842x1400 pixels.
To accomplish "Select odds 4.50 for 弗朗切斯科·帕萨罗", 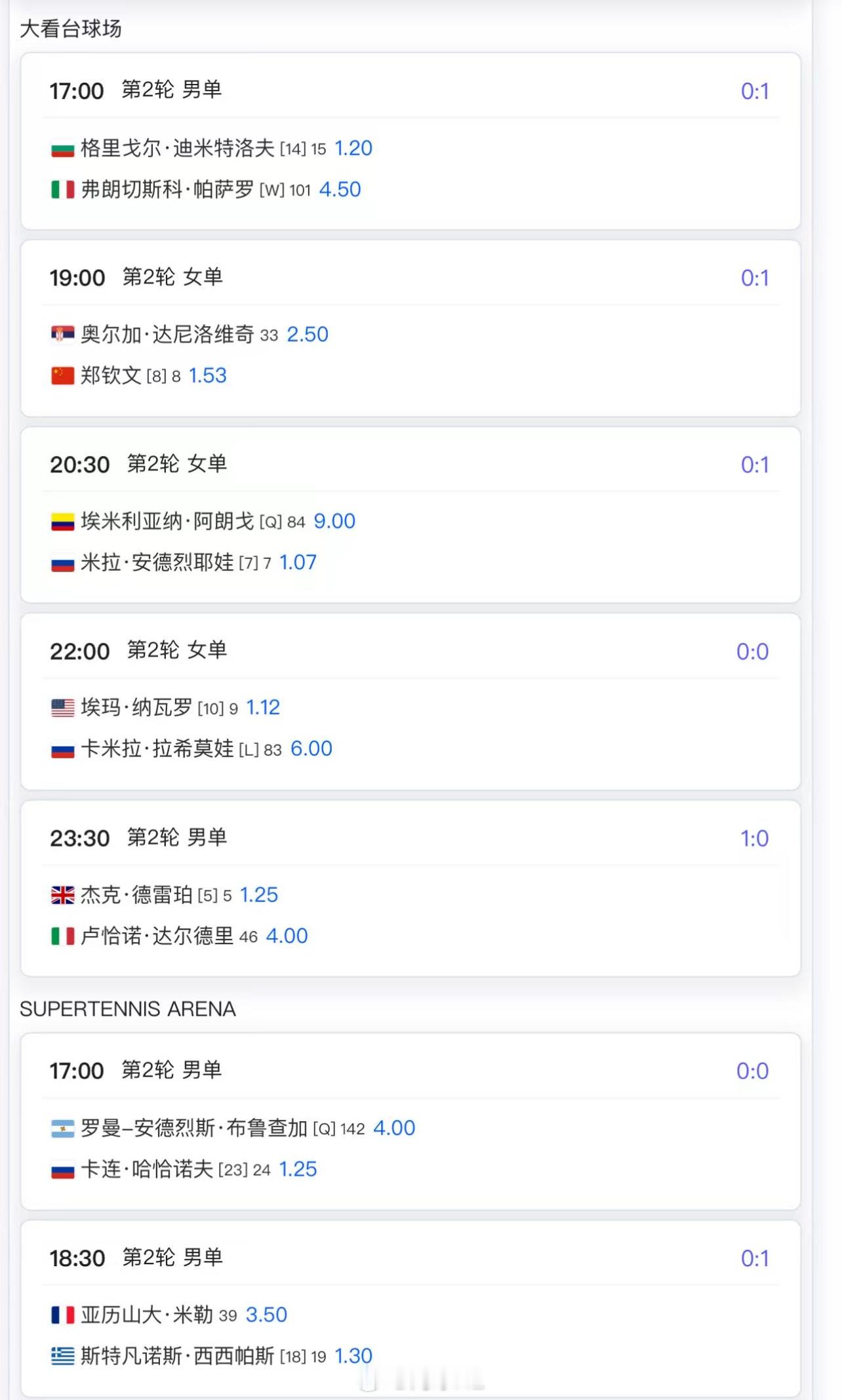I will [340, 190].
